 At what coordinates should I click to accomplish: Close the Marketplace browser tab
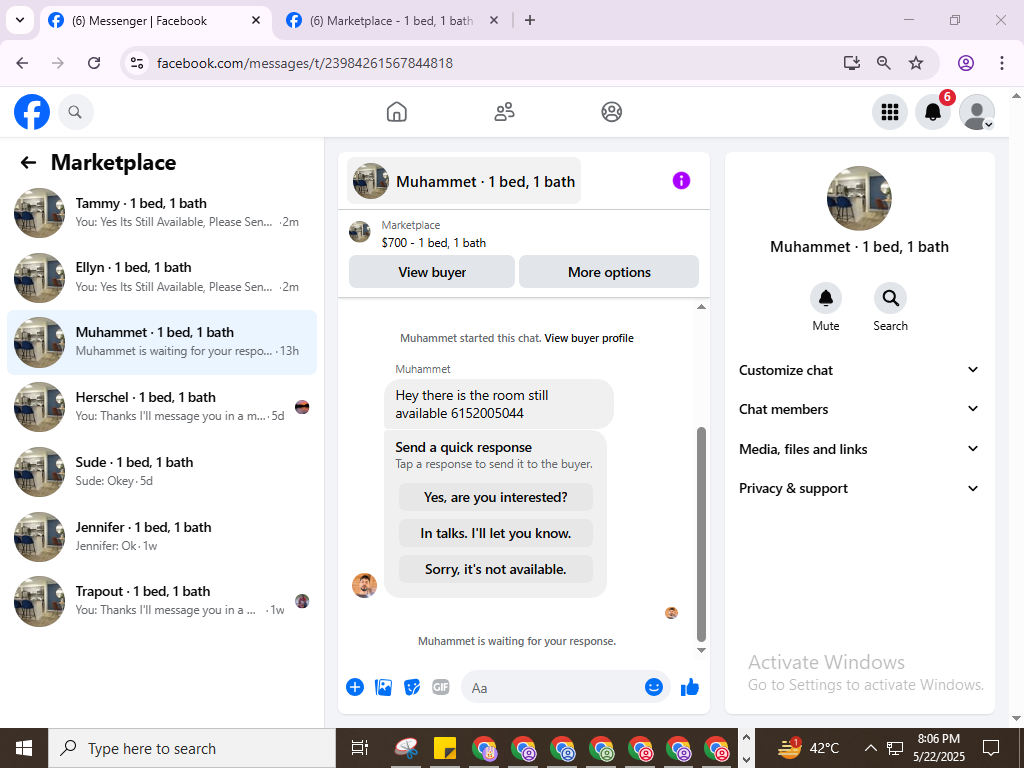tap(494, 20)
